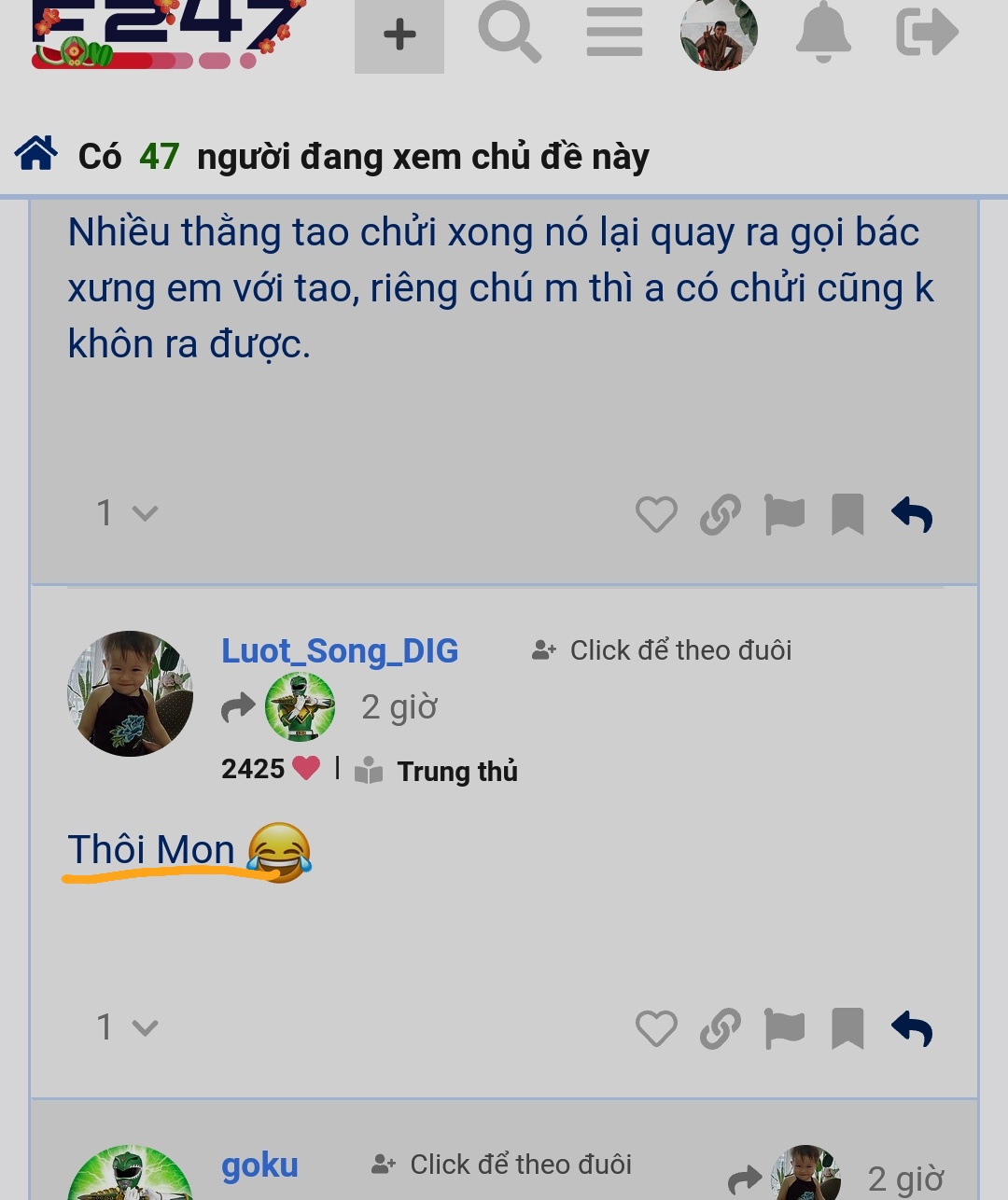The width and height of the screenshot is (1008, 1200).
Task: Go to home via house icon
Action: click(x=36, y=153)
